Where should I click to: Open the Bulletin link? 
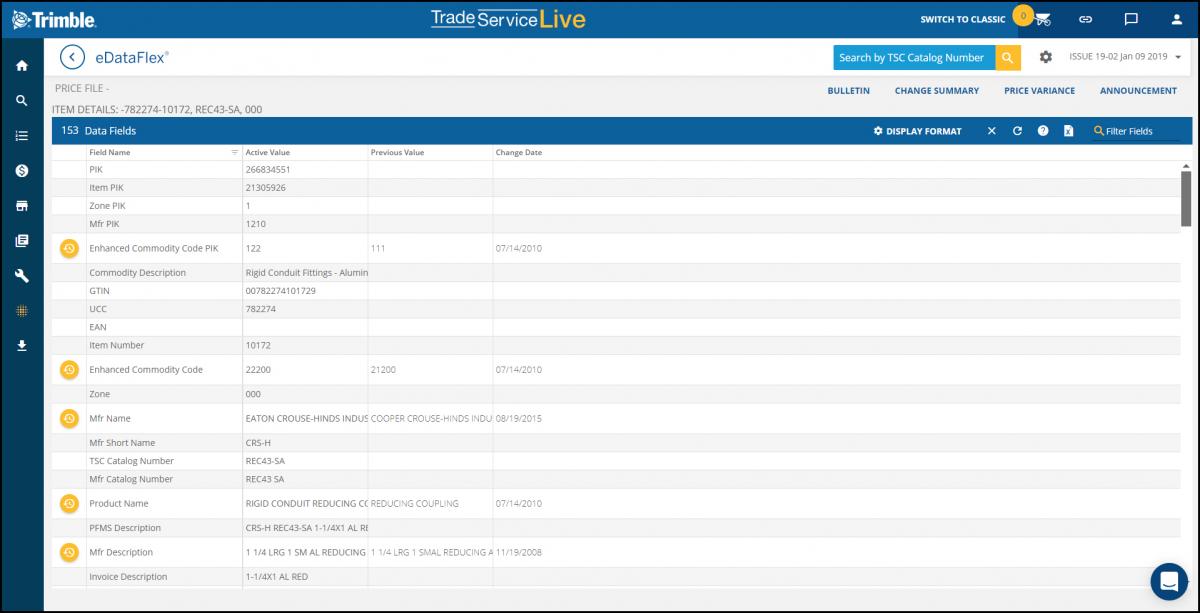(x=848, y=91)
